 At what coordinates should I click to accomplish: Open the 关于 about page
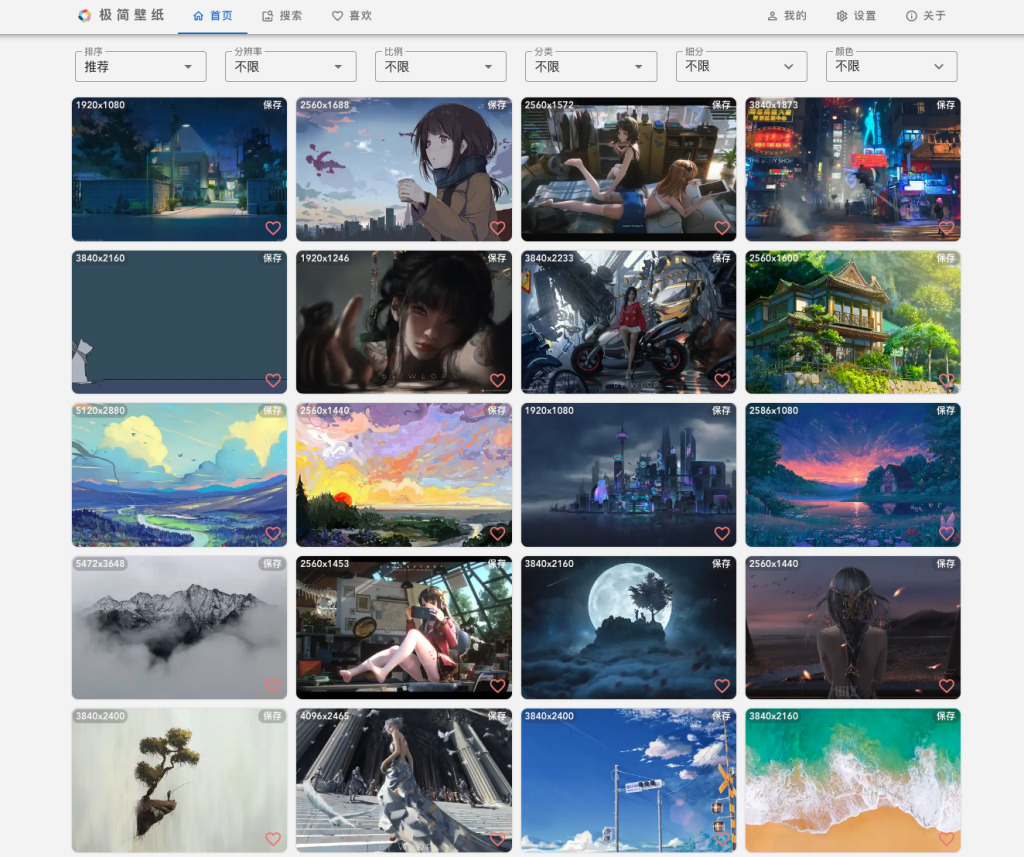pos(925,16)
